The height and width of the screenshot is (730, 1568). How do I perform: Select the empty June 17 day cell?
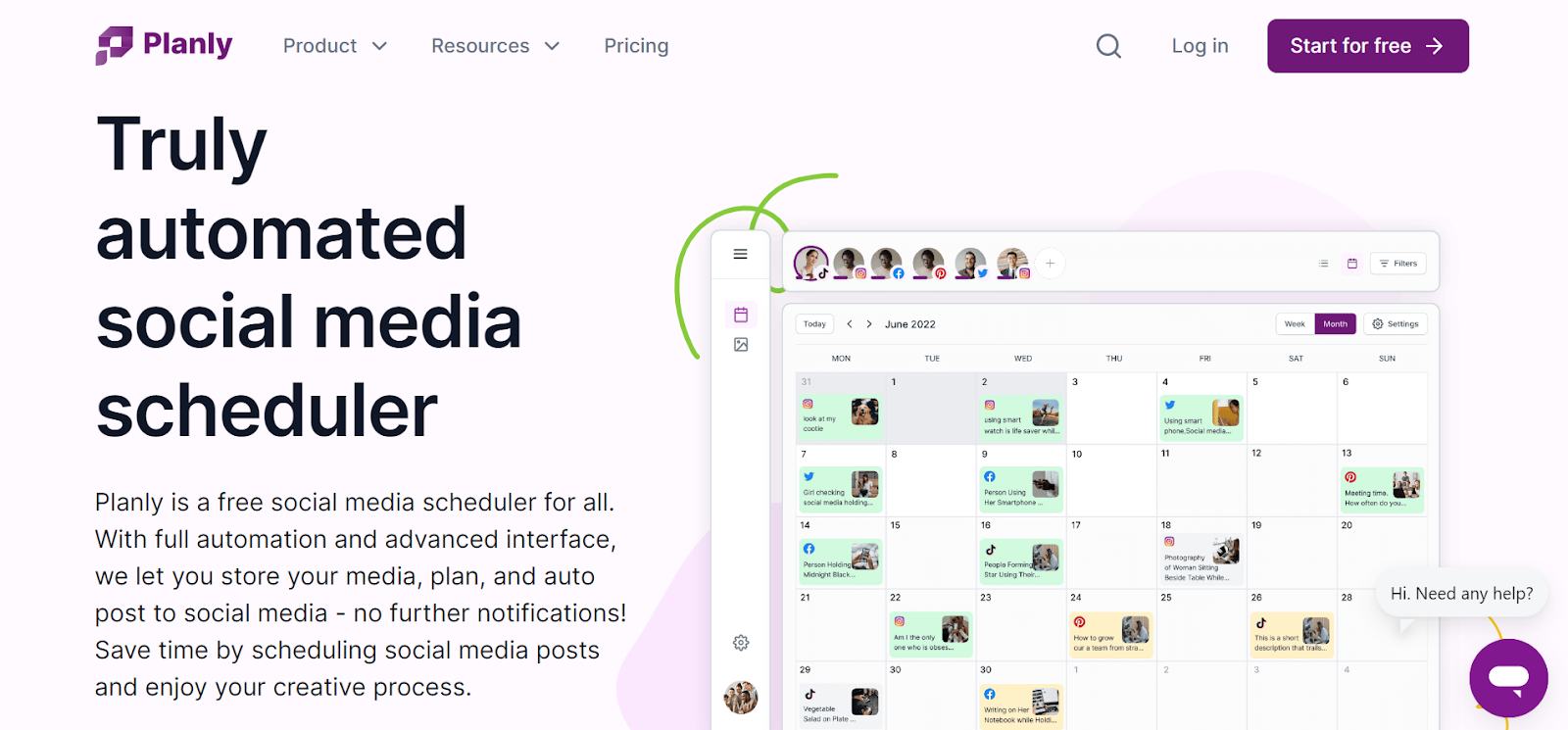1111,553
